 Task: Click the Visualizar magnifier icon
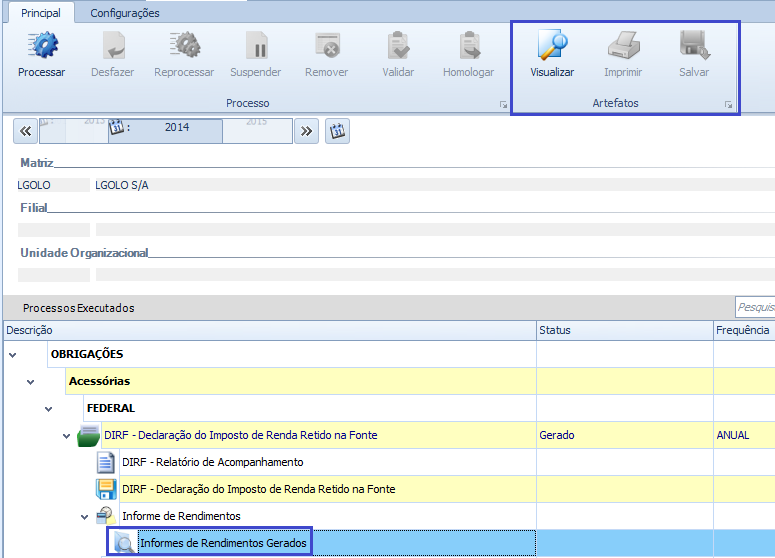point(552,46)
